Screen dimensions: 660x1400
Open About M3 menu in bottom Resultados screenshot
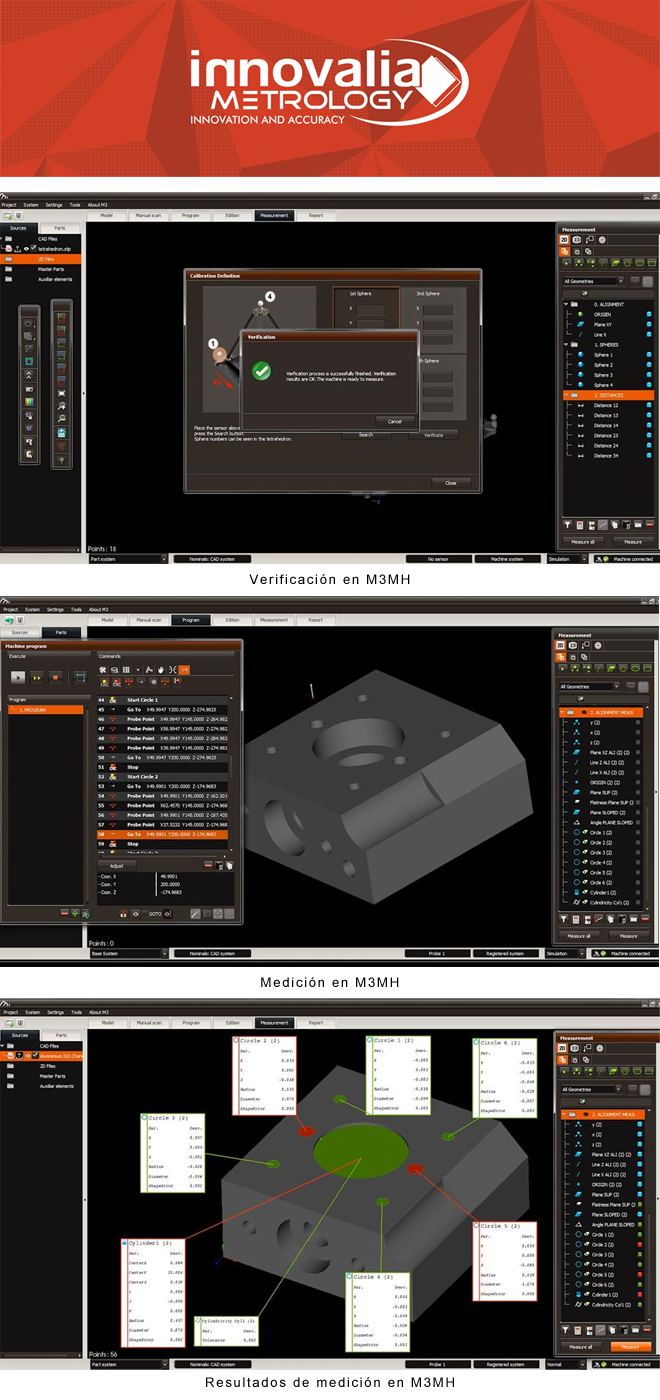98,1012
